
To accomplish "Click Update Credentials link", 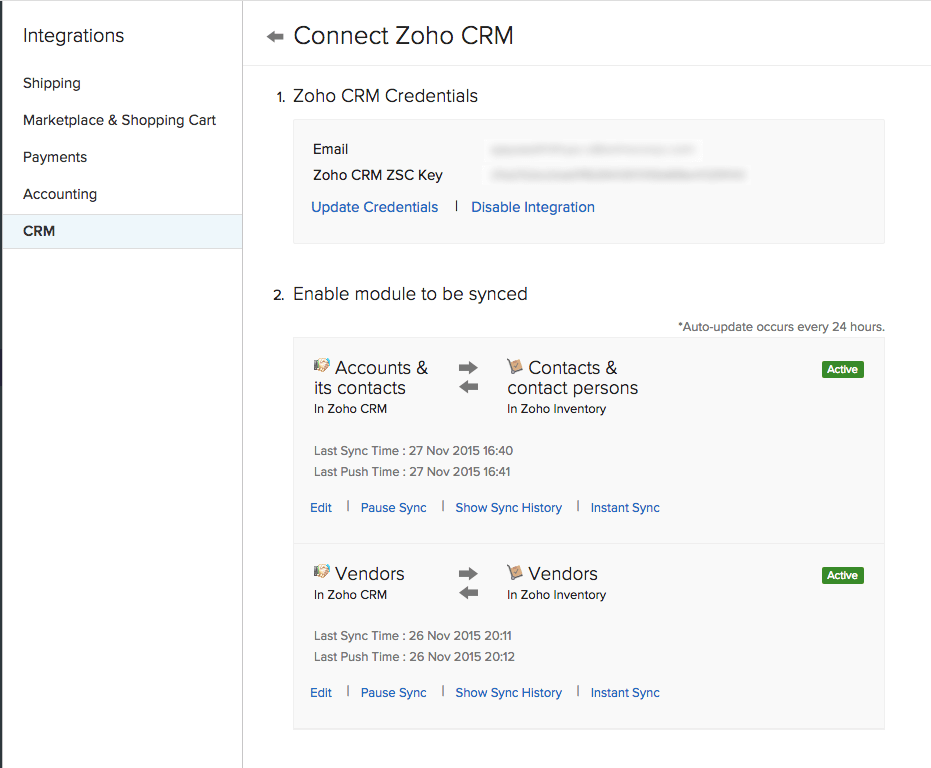I will [375, 207].
